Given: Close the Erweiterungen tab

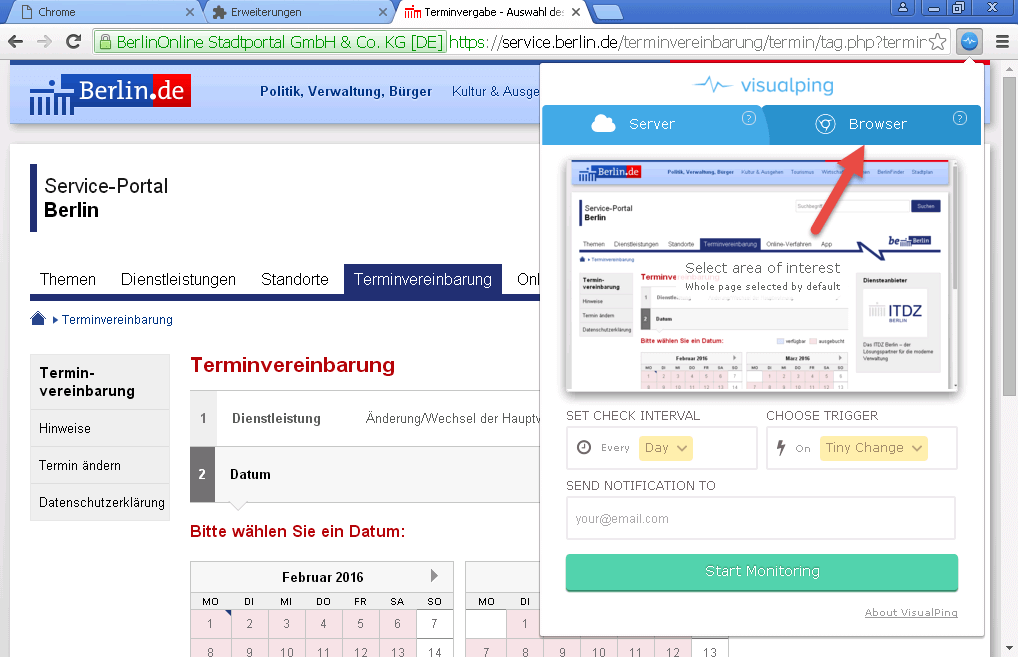Looking at the screenshot, I should 383,12.
